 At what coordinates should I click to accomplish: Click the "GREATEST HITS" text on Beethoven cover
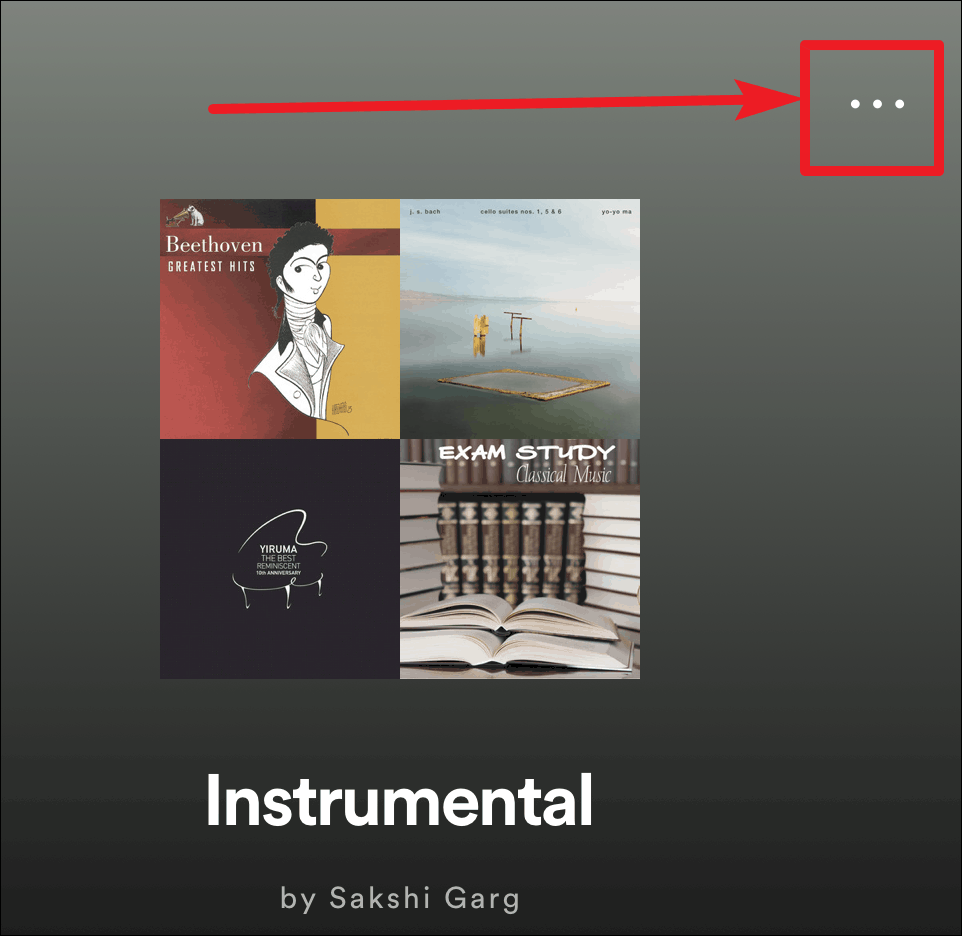click(212, 266)
